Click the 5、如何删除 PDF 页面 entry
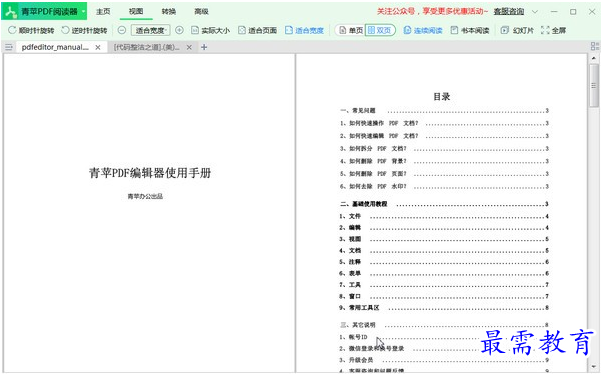Image resolution: width=602 pixels, height=374 pixels. (444, 174)
